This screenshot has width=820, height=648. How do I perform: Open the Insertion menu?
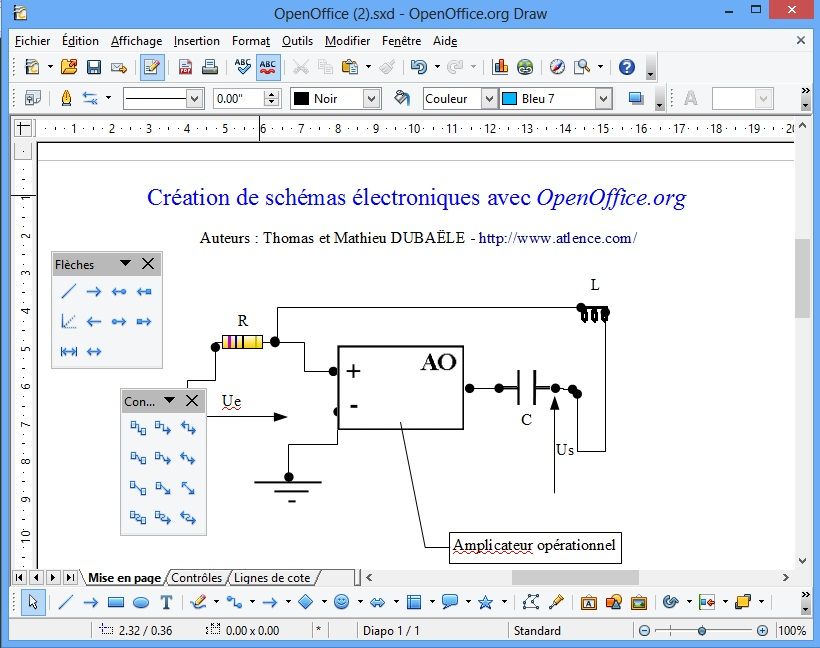(x=197, y=41)
